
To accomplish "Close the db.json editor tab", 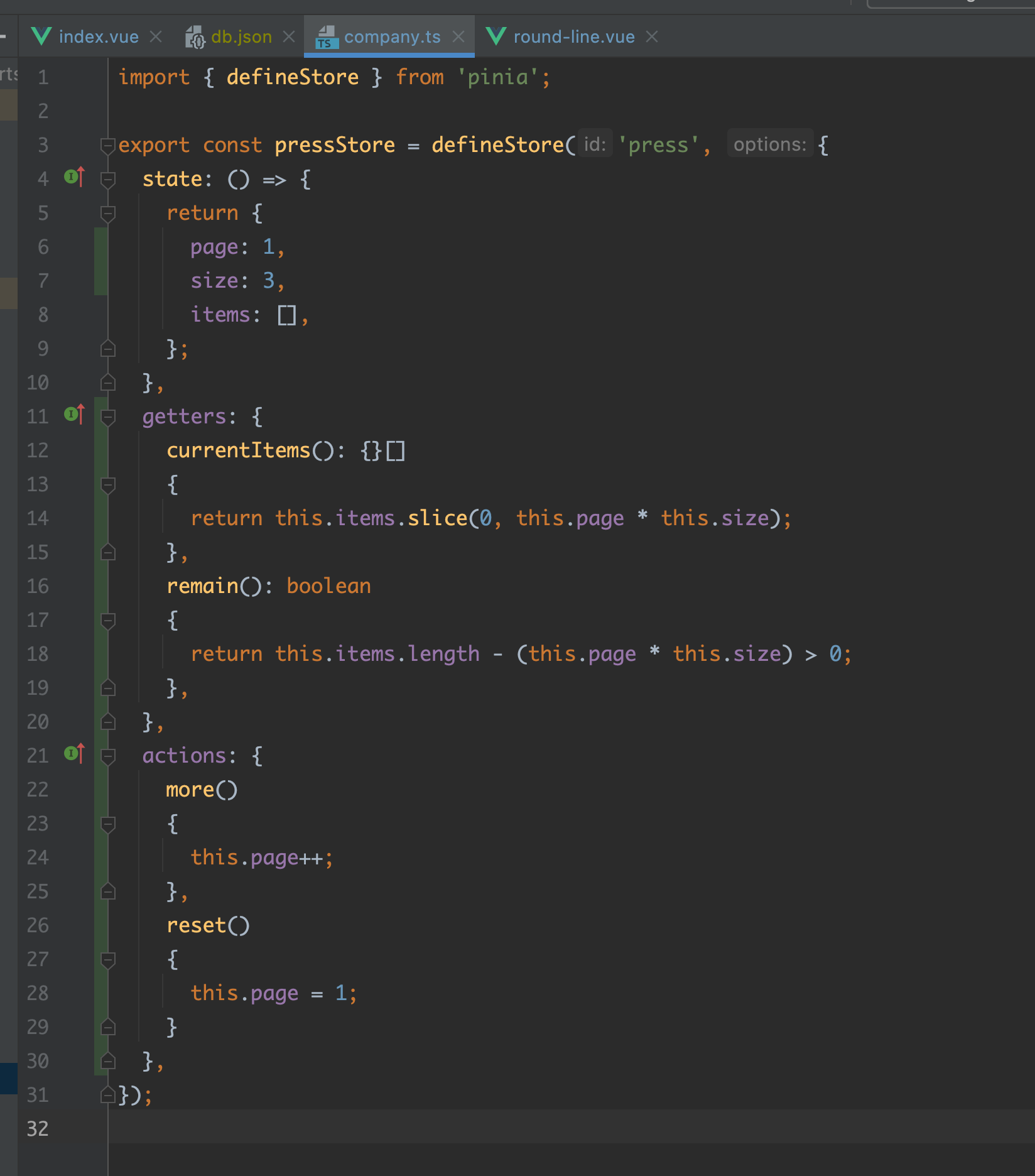I will click(x=289, y=37).
